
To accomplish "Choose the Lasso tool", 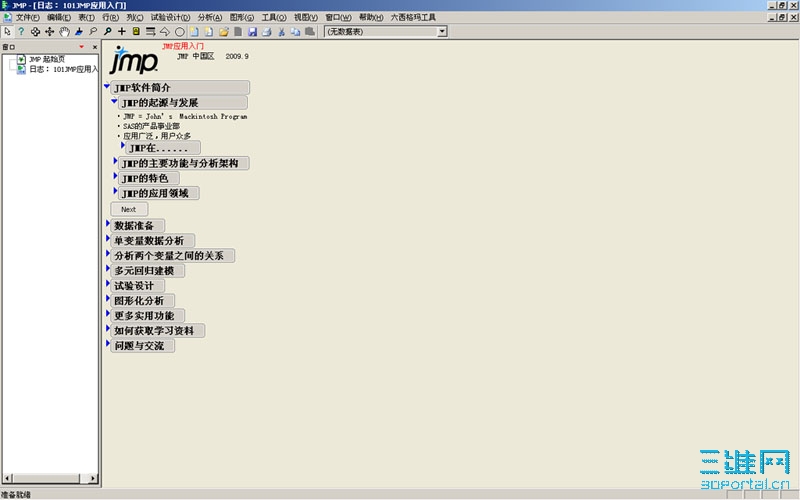I will pyautogui.click(x=93, y=32).
